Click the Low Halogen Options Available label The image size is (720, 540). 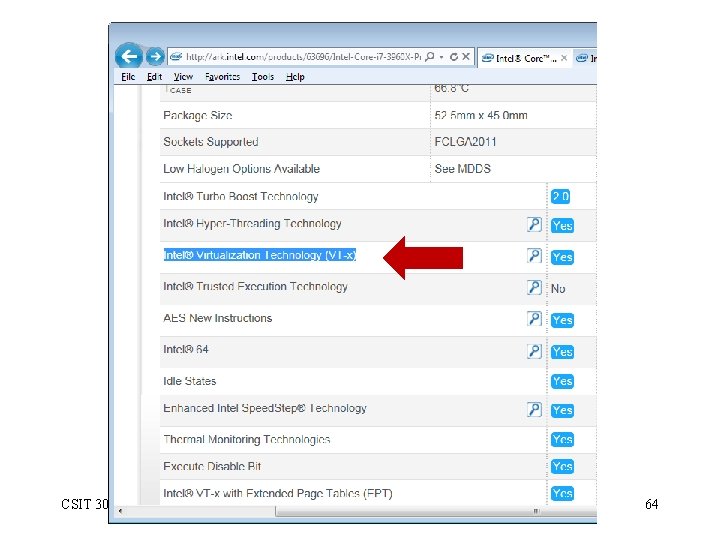(242, 169)
